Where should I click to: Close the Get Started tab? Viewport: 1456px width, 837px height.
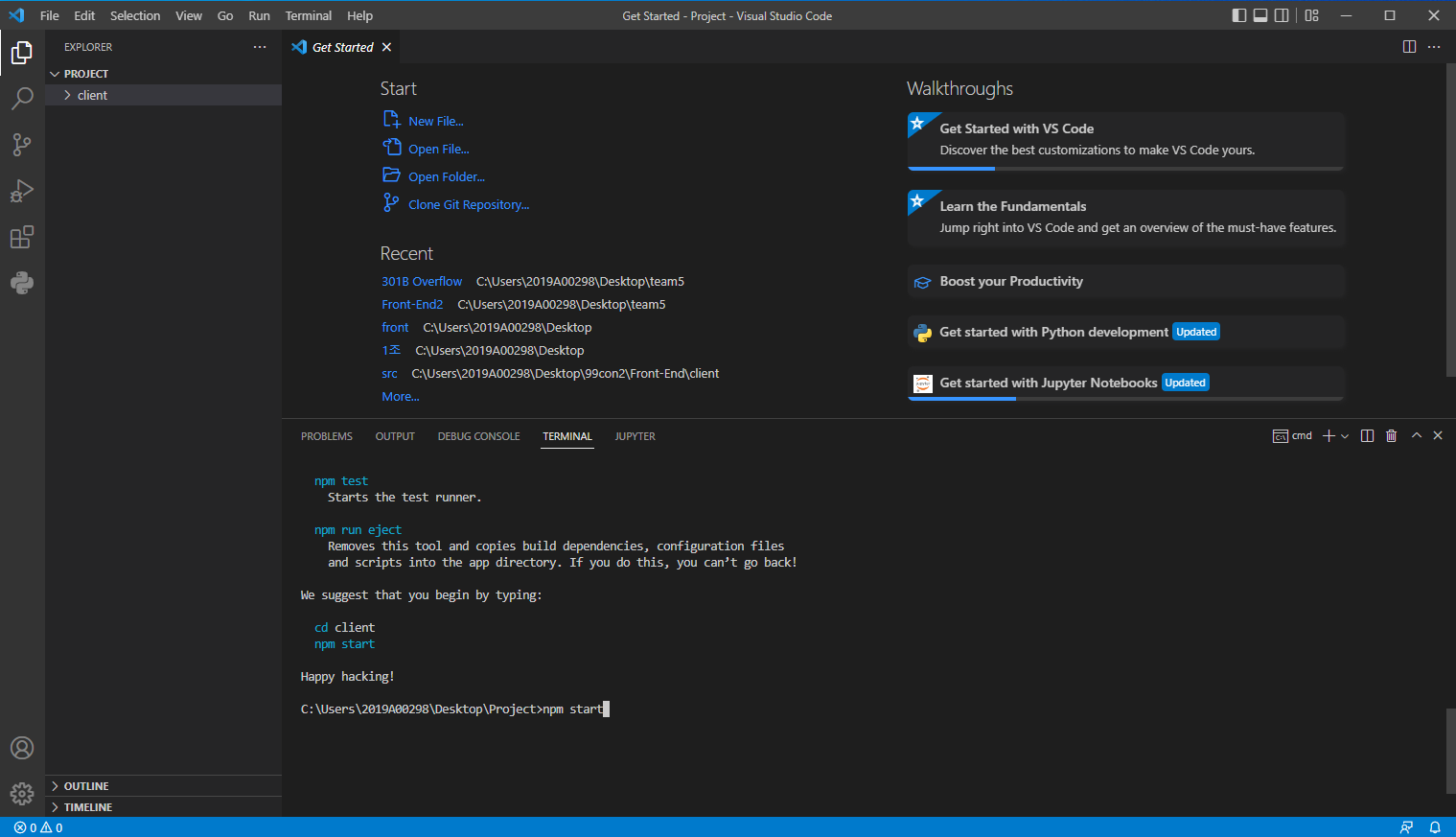[x=386, y=47]
